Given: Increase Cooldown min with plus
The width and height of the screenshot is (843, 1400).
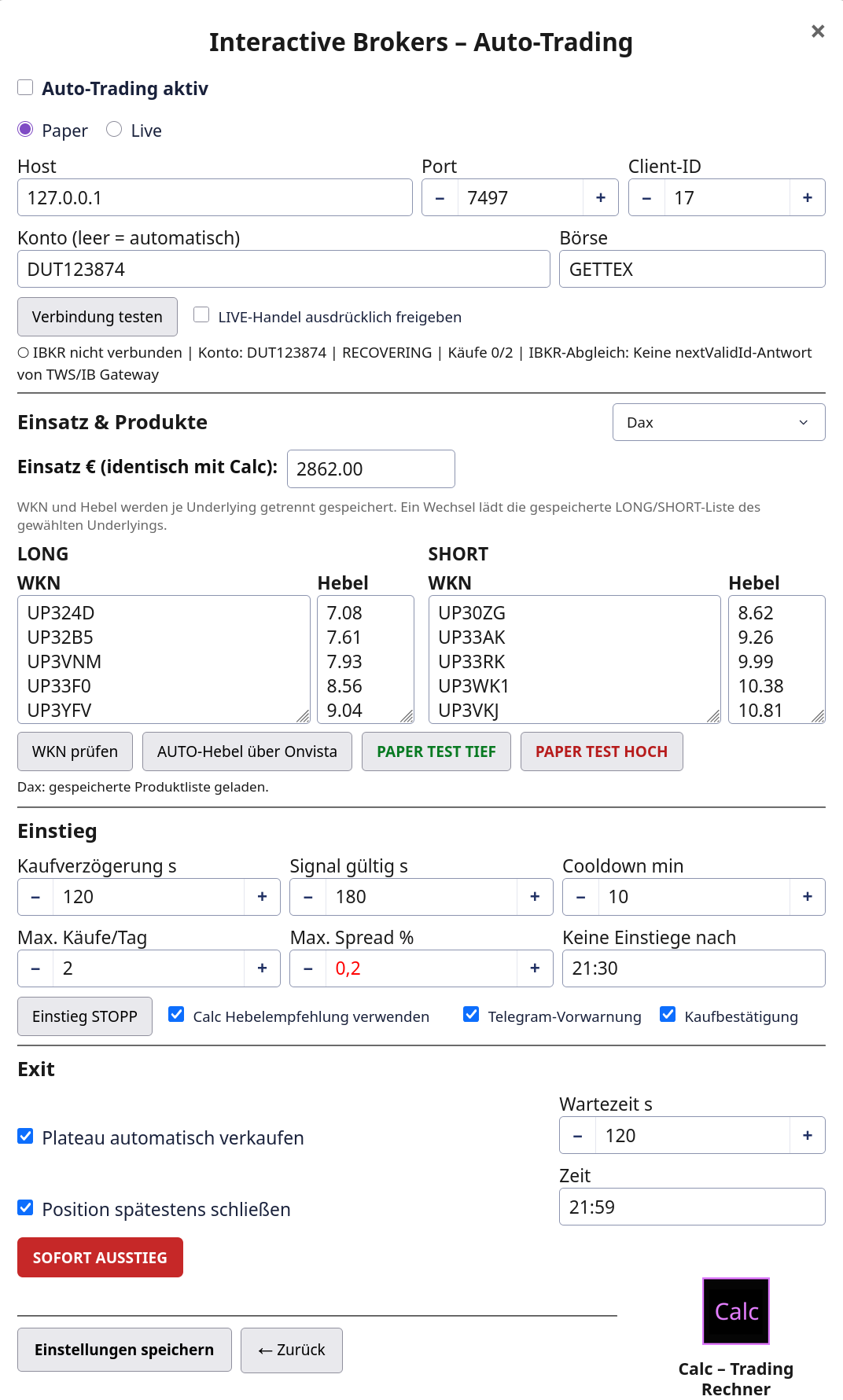Looking at the screenshot, I should click(x=808, y=897).
